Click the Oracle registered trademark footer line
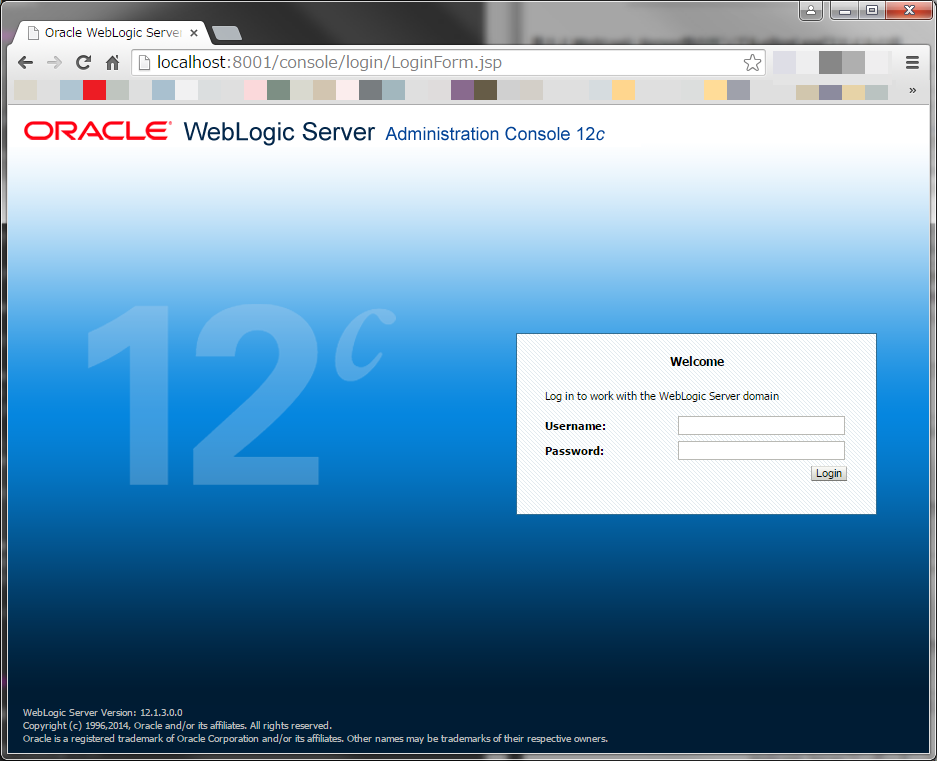 (x=316, y=739)
